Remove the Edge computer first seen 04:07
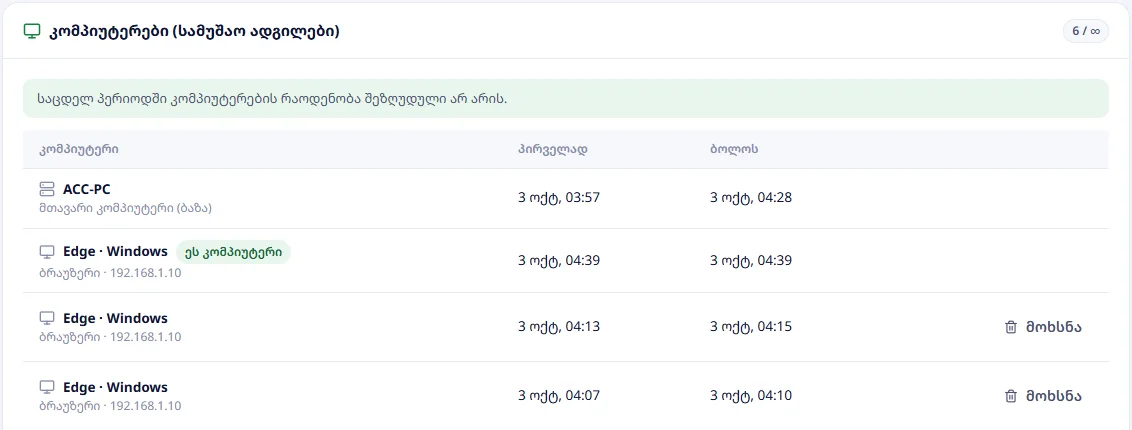The image size is (1132, 430). pos(1043,396)
